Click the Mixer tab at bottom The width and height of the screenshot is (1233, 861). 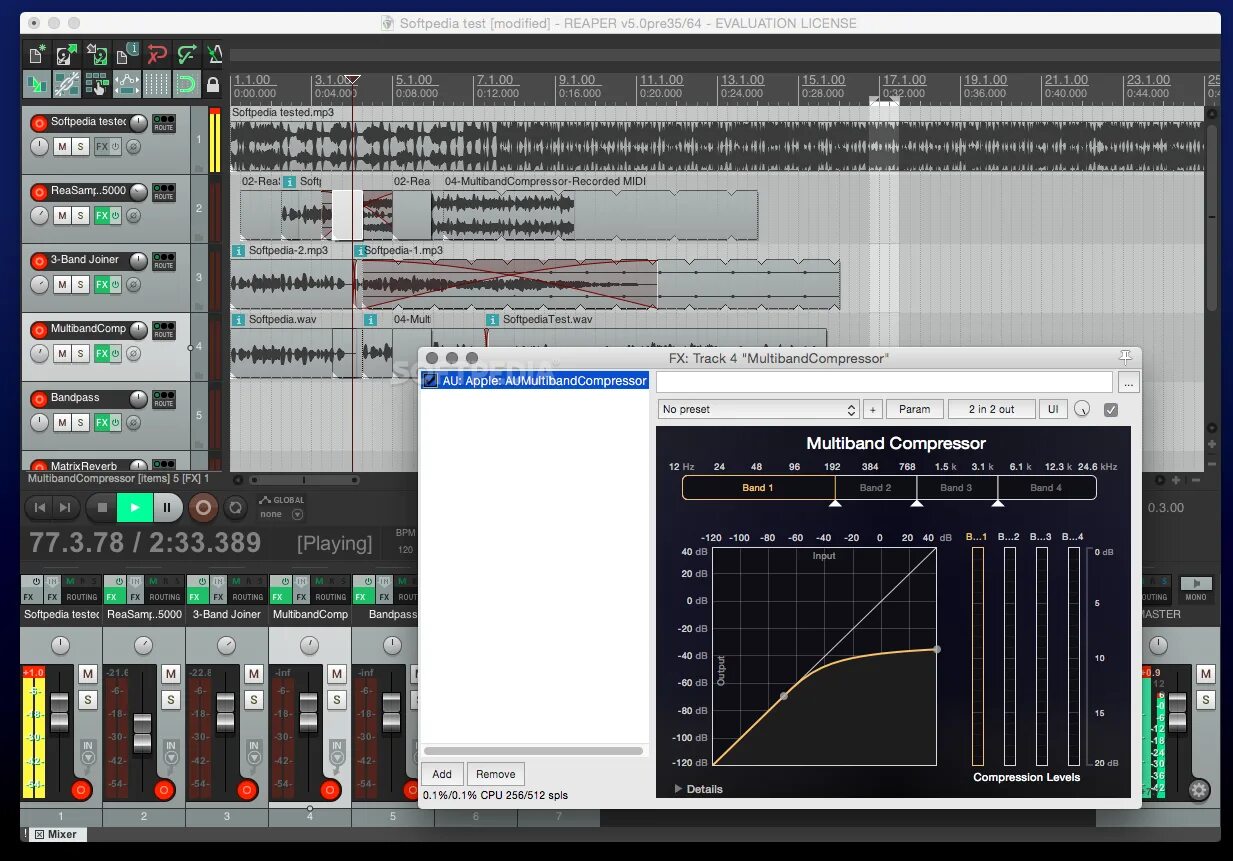[56, 834]
